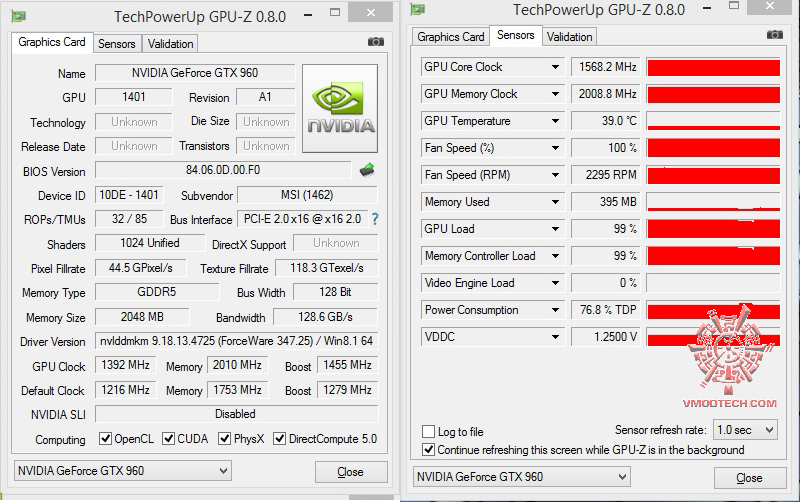Open the GPU Temperature sensor dropdown
The image size is (800, 502).
coord(555,121)
